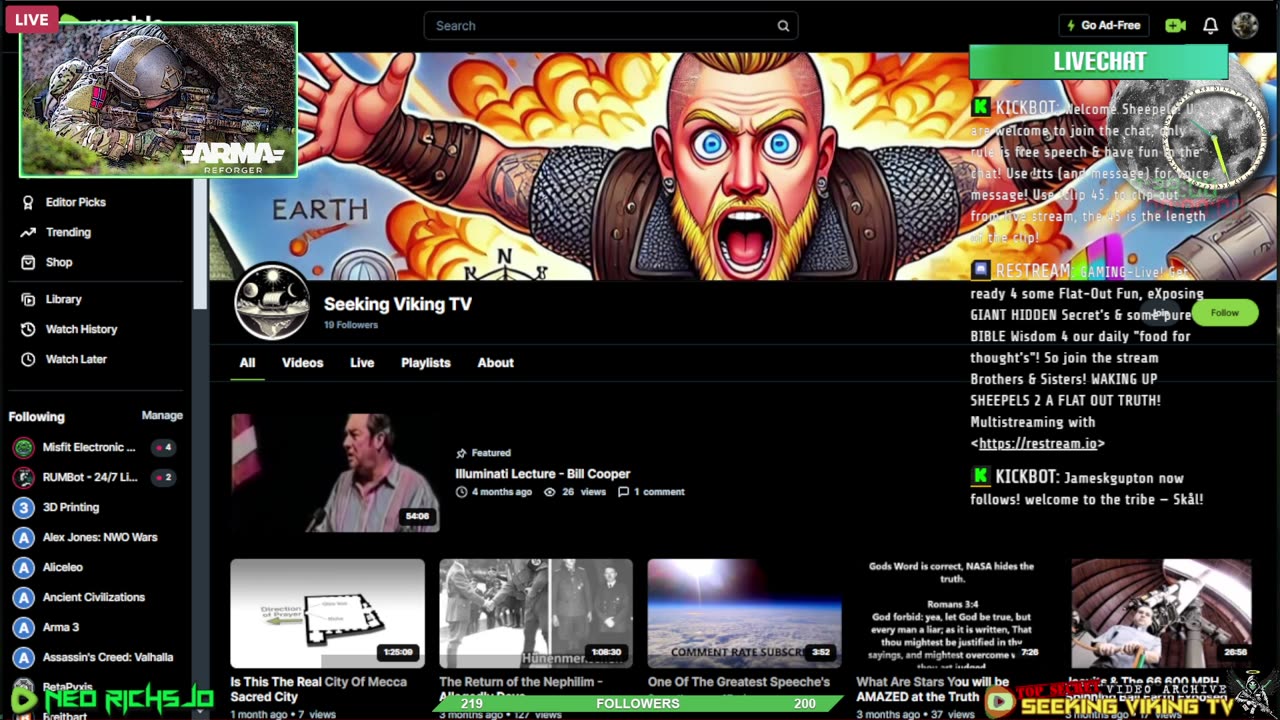The image size is (1280, 720).
Task: Click the Seeking Viking TV channel name
Action: tap(398, 304)
